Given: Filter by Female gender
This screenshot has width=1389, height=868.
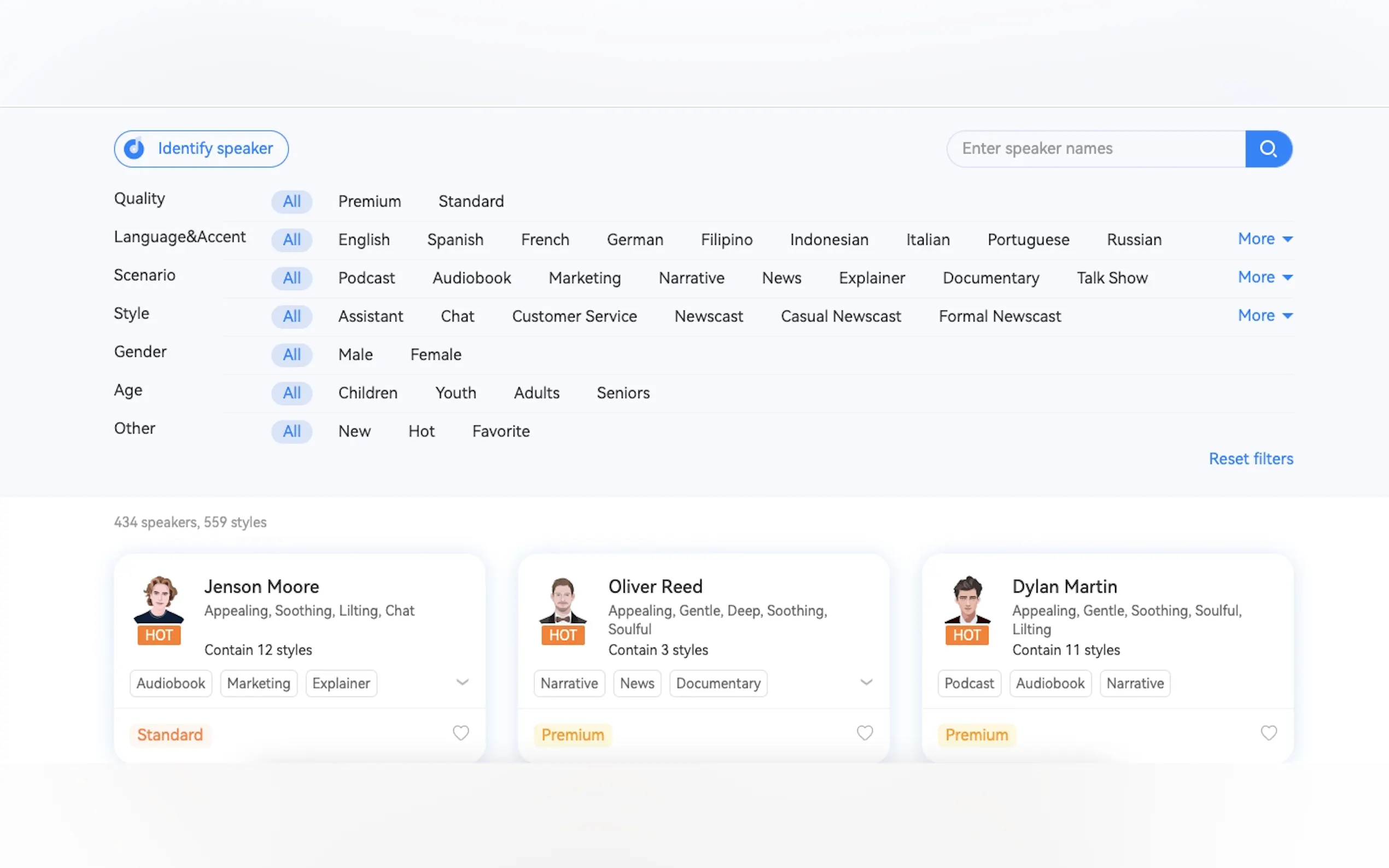Looking at the screenshot, I should (x=435, y=355).
